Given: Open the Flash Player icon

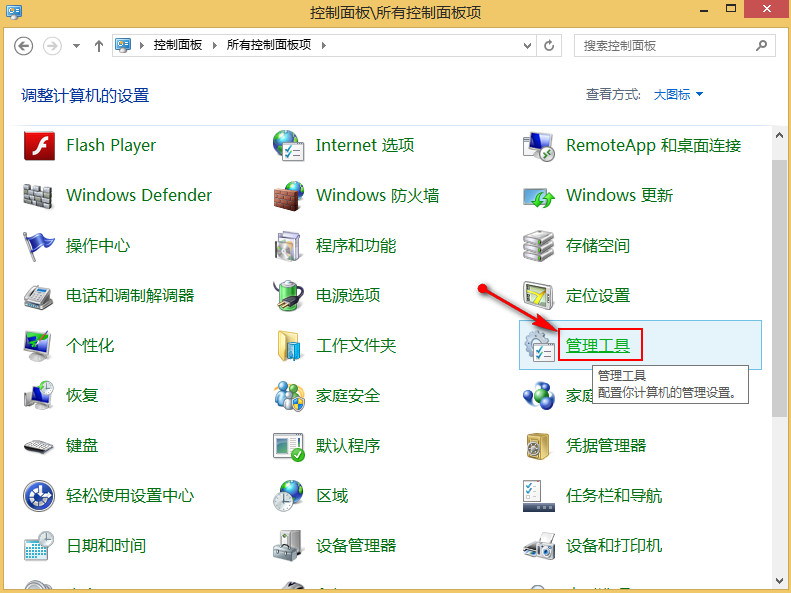Looking at the screenshot, I should tap(39, 146).
